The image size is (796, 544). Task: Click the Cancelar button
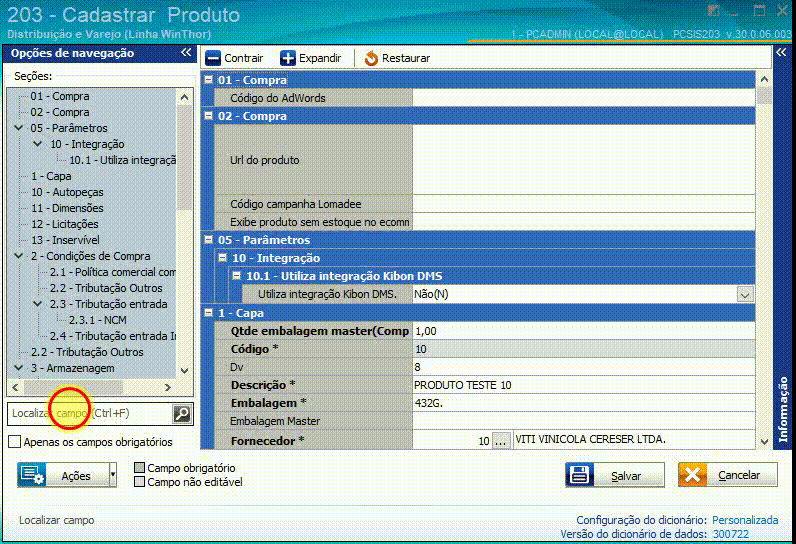click(727, 475)
